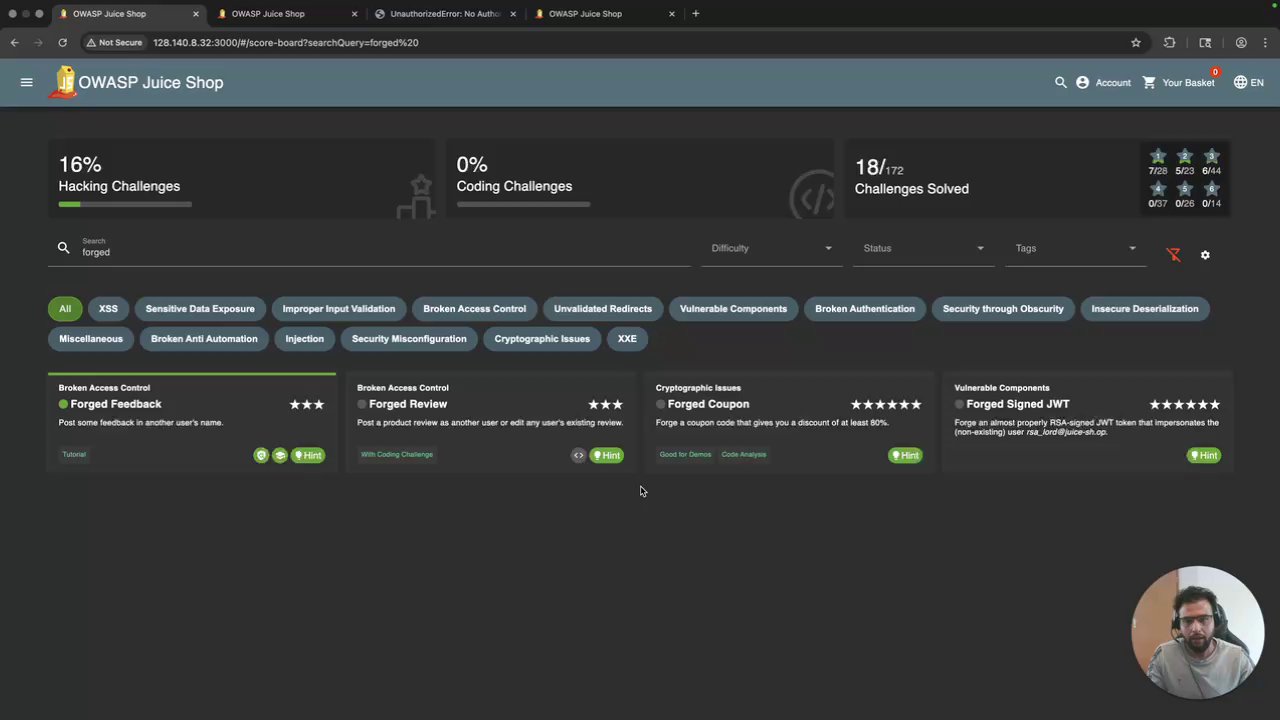Toggle the Security through Obscurity category
This screenshot has height=720, width=1280.
tap(1003, 309)
